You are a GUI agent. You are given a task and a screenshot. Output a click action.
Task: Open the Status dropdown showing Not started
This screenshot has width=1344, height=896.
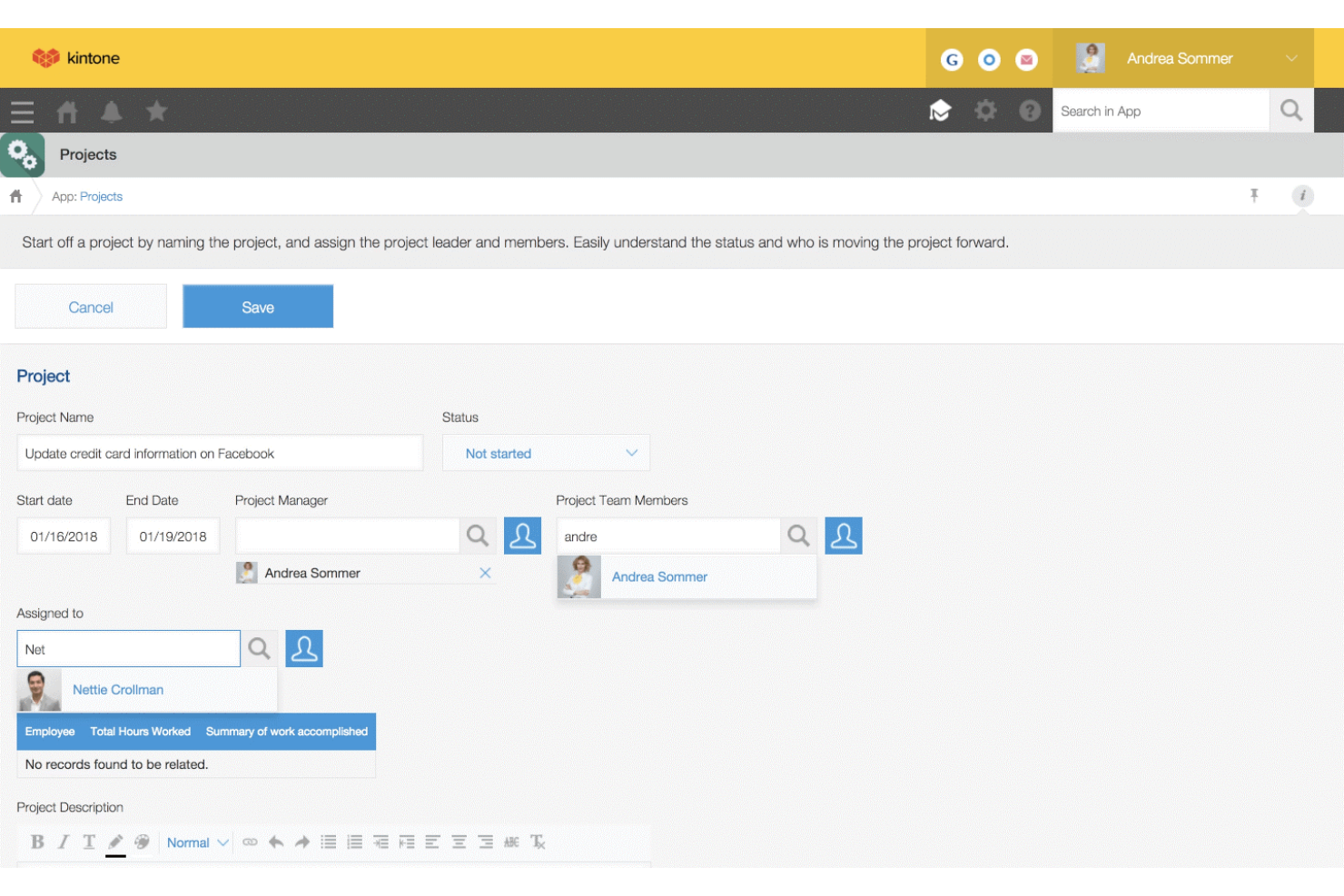pyautogui.click(x=546, y=453)
